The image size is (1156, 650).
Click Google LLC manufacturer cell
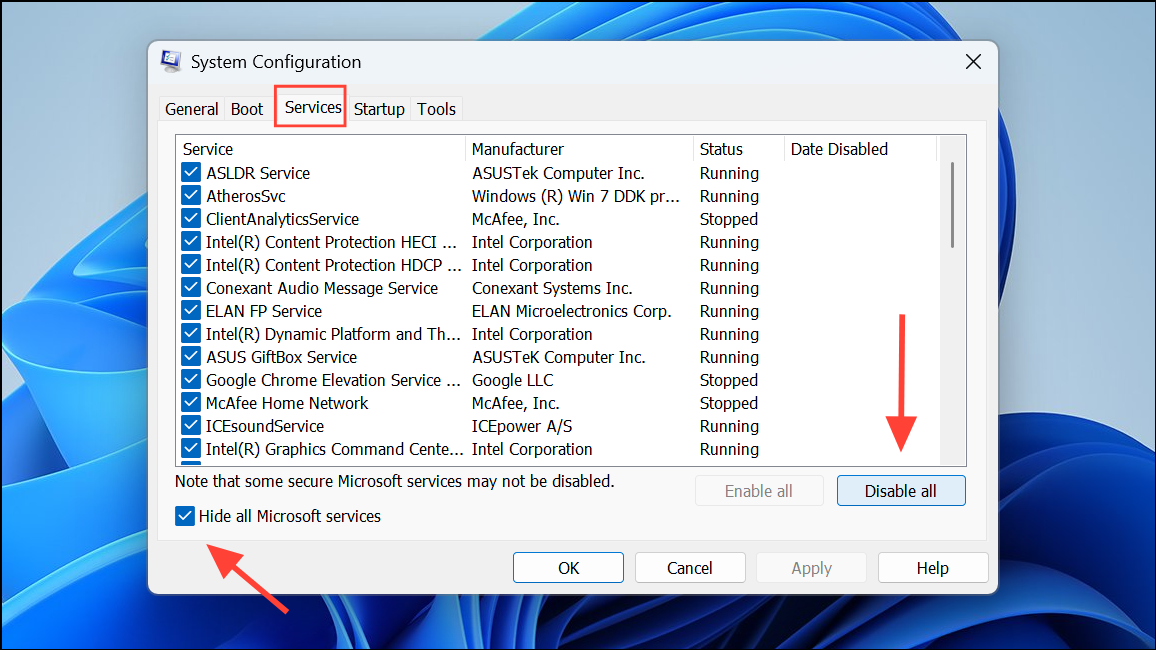[512, 380]
